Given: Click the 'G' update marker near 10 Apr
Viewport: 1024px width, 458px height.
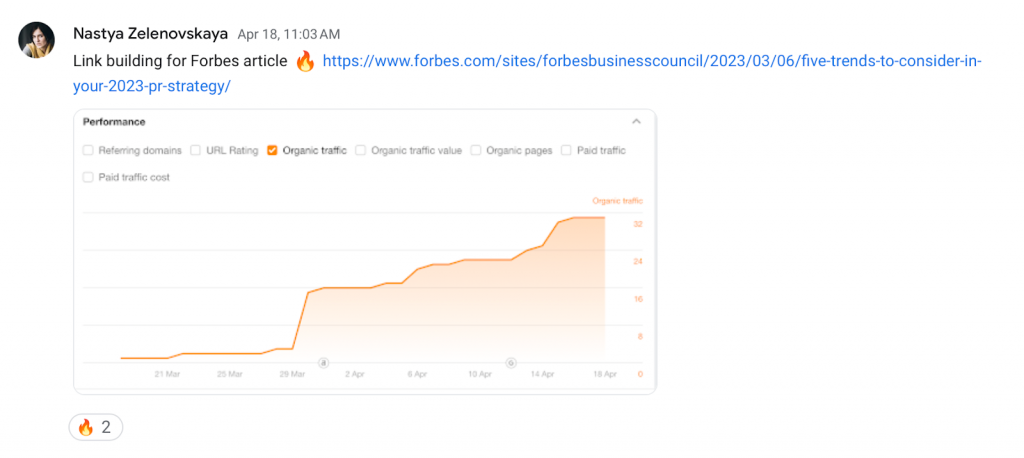Looking at the screenshot, I should [x=511, y=362].
